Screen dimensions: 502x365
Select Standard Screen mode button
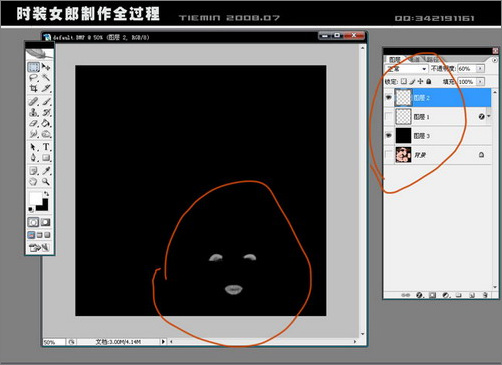[x=31, y=235]
